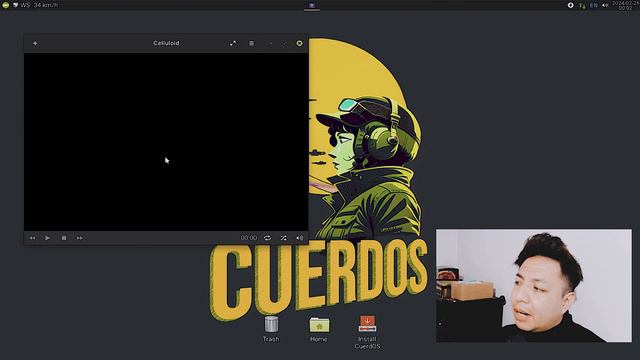Click the fast-forward button in Celluloid
This screenshot has width=640, height=360.
point(80,238)
